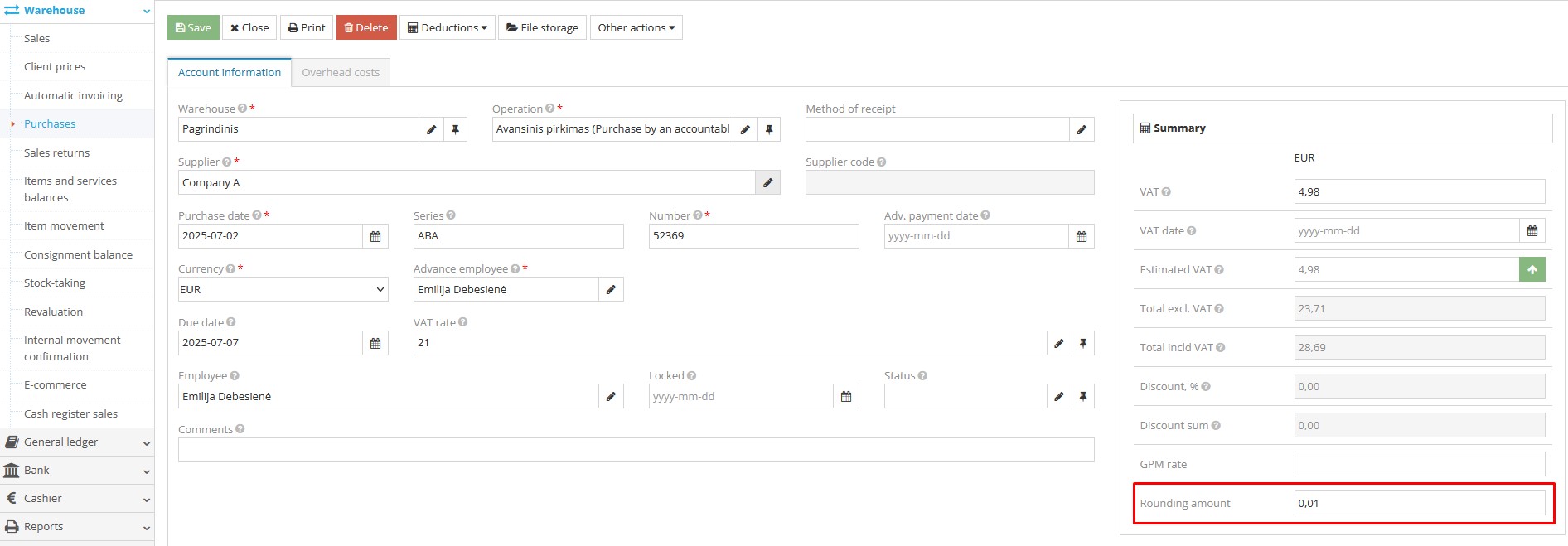
Task: Delete this purchase record
Action: (x=366, y=27)
